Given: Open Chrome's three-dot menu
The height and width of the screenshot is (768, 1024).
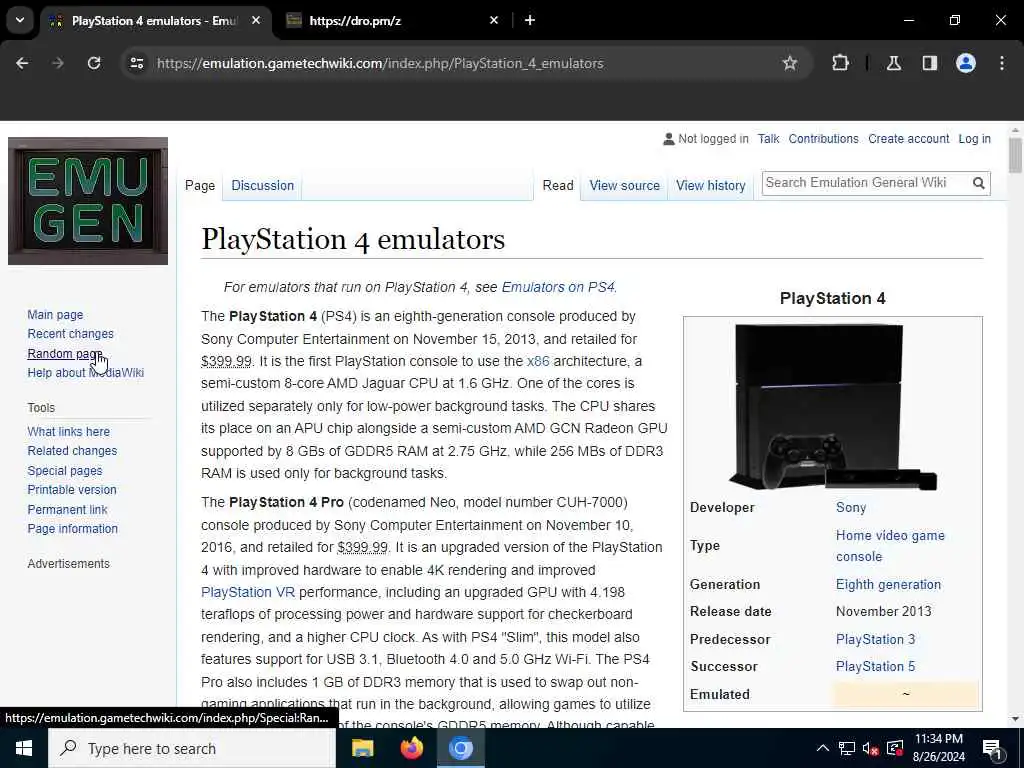Looking at the screenshot, I should 1002,63.
